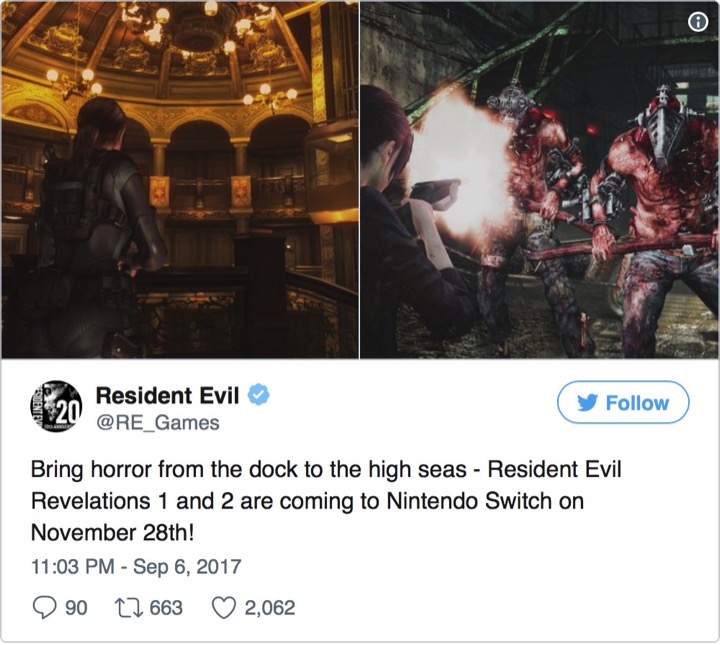Open the left golden hall screenshot
Image resolution: width=720 pixels, height=645 pixels.
coord(180,179)
